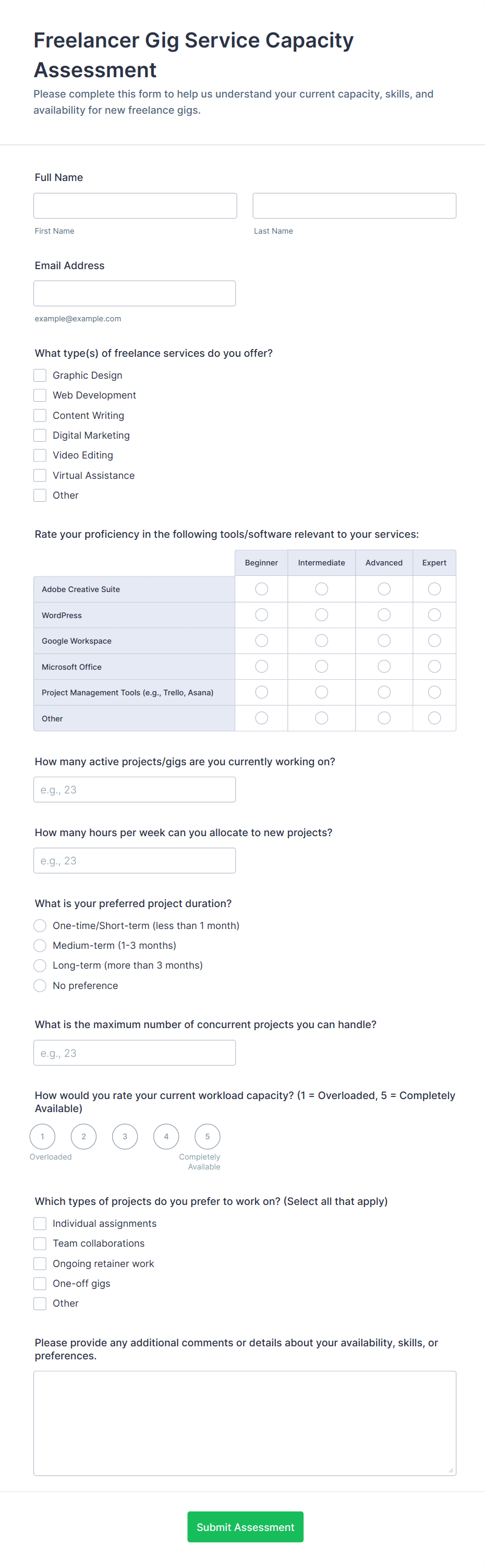The height and width of the screenshot is (1568, 485).
Task: Check the Graphic Design service option
Action: [x=40, y=376]
